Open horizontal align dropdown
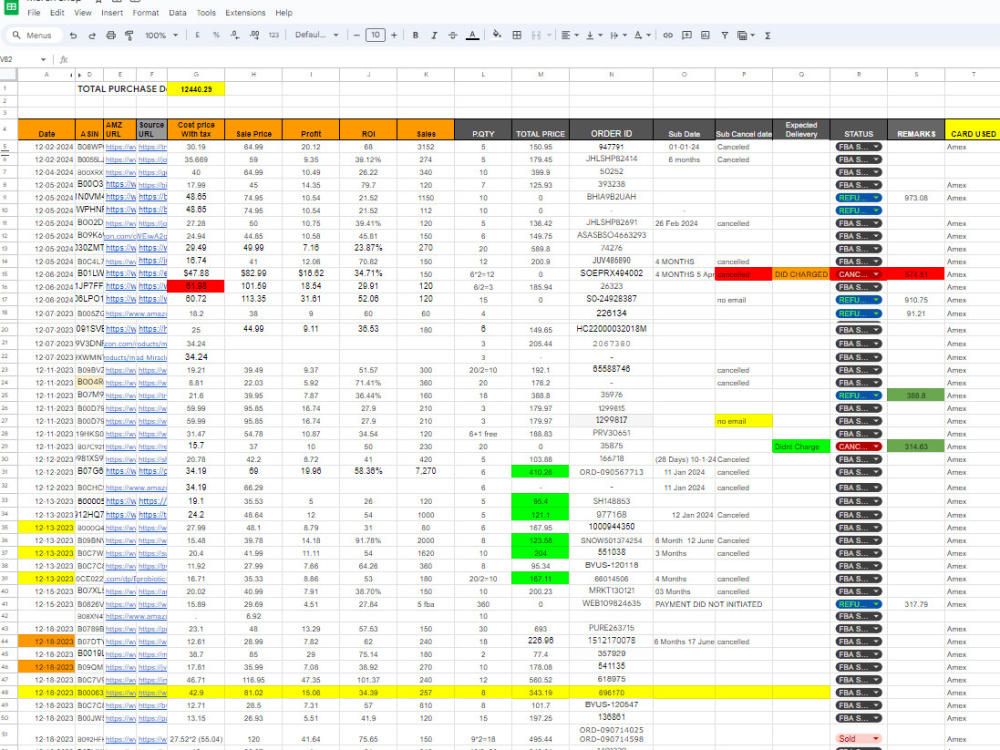Viewport: 1000px width, 750px height. (570, 36)
